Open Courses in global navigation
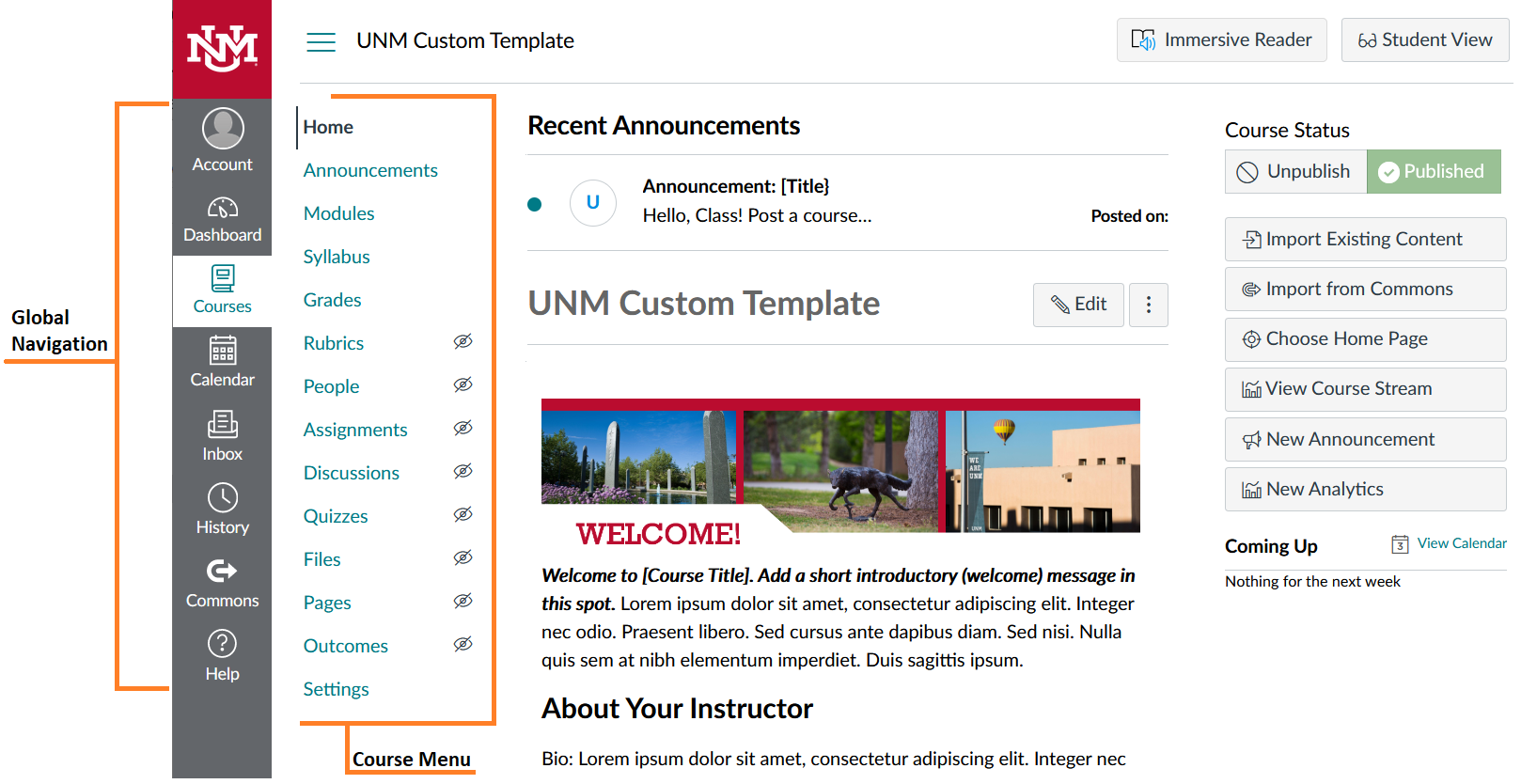The height and width of the screenshot is (784, 1521). tap(222, 290)
